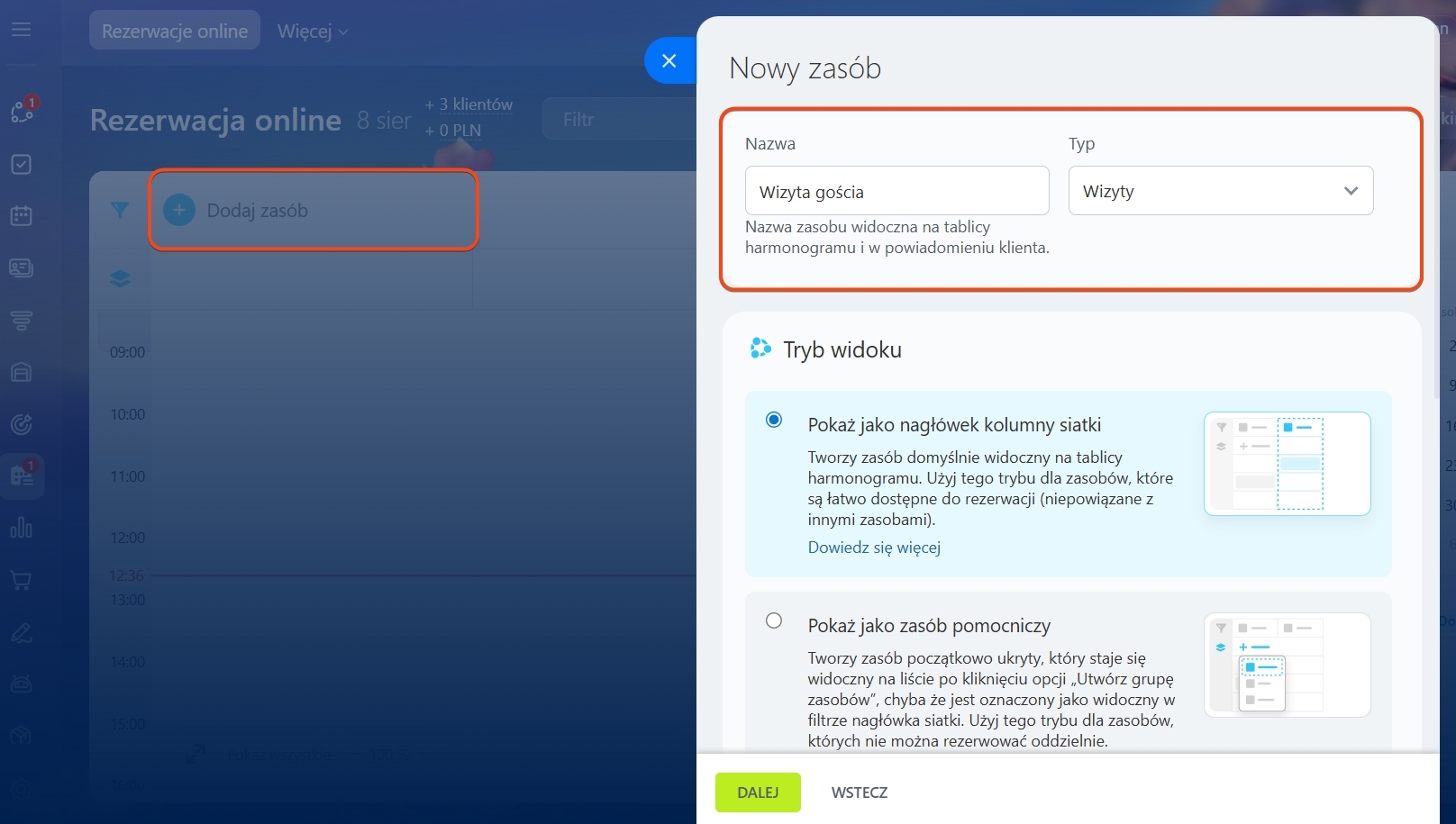
Task: Click the grid column header preview thumbnail
Action: (1288, 464)
